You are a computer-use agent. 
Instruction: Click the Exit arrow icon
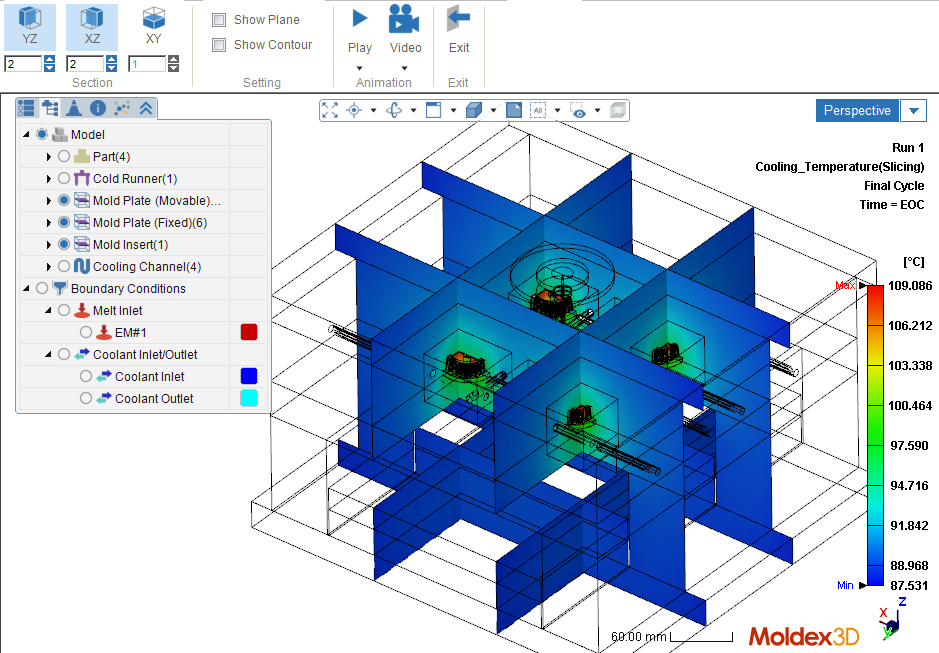(x=459, y=19)
